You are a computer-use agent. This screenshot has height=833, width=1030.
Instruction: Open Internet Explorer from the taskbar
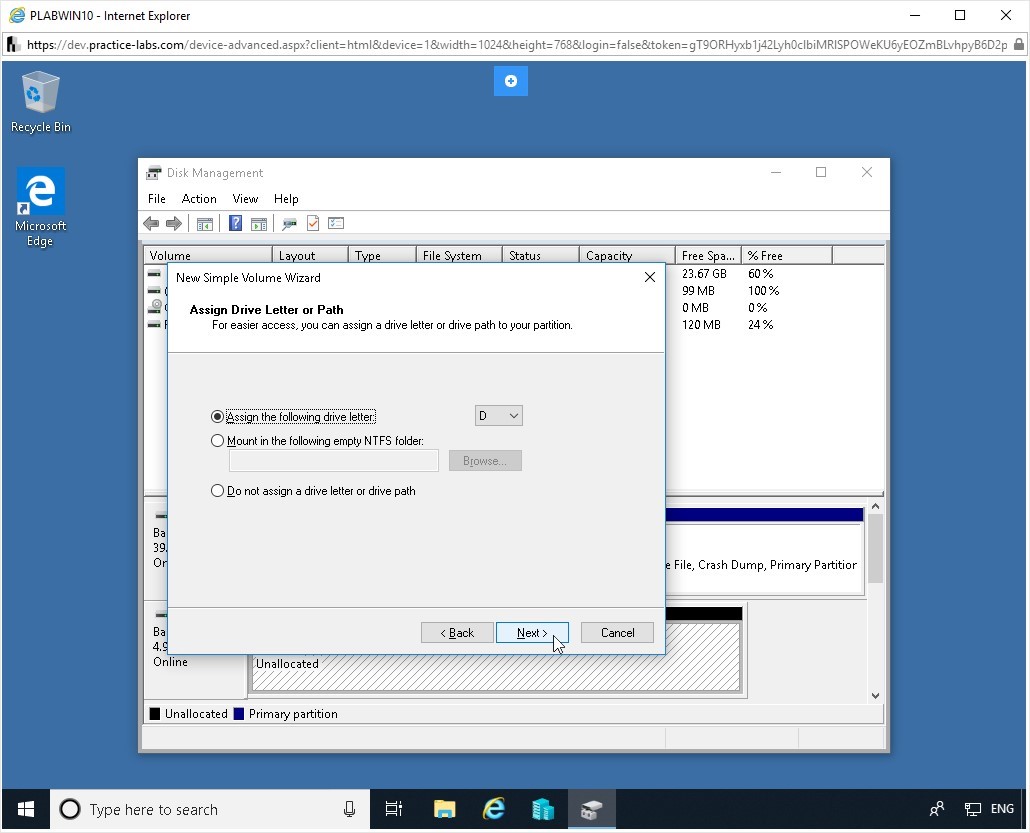click(x=493, y=809)
